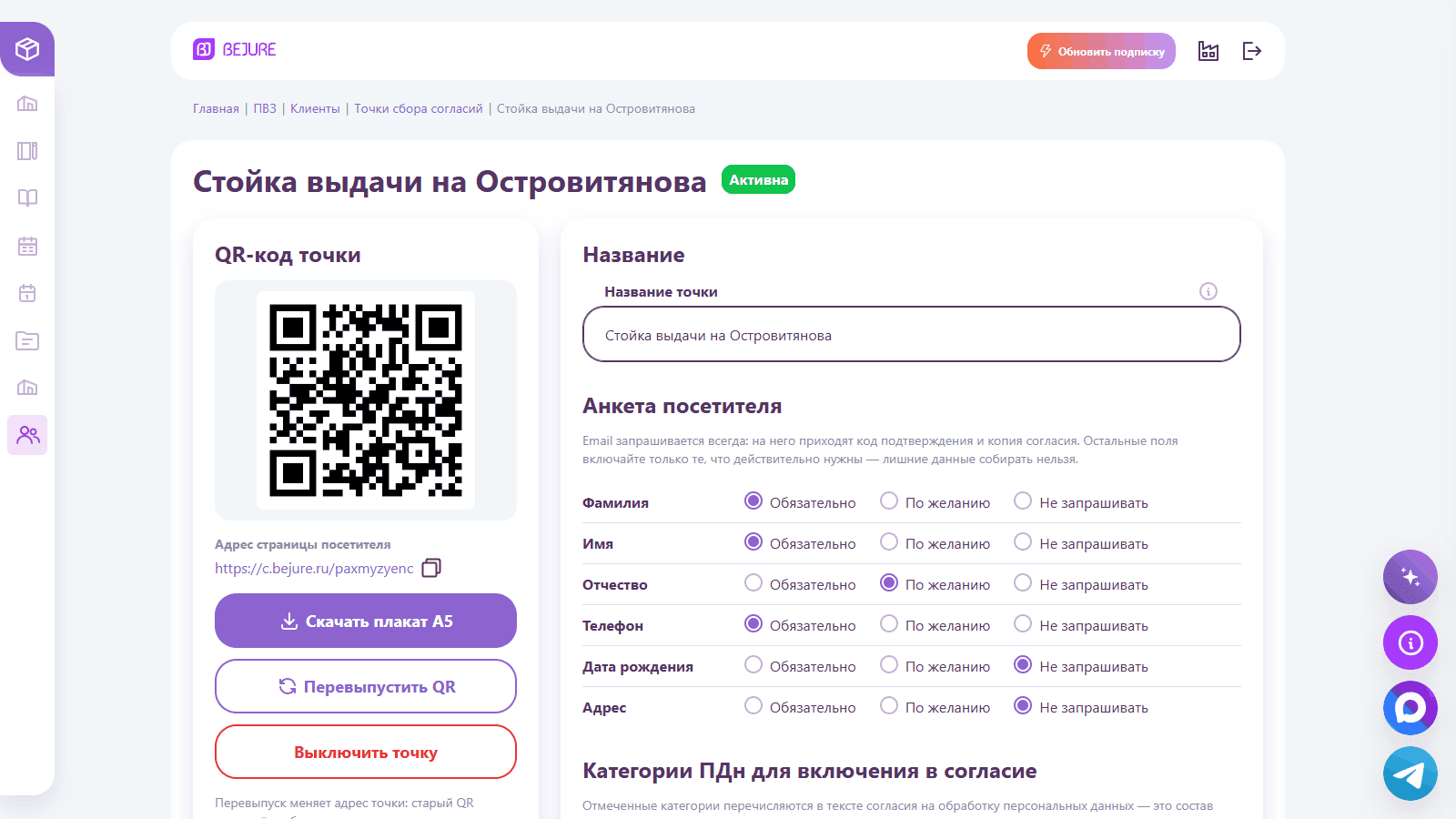Open the chat bubble floating button
Image resolution: width=1456 pixels, height=819 pixels.
1410,708
